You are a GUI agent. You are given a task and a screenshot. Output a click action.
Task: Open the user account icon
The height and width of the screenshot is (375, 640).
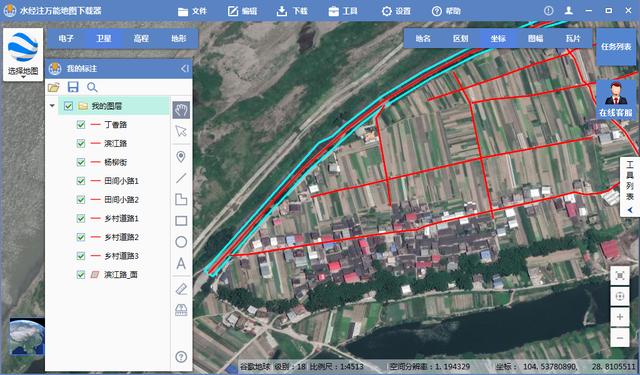click(569, 11)
